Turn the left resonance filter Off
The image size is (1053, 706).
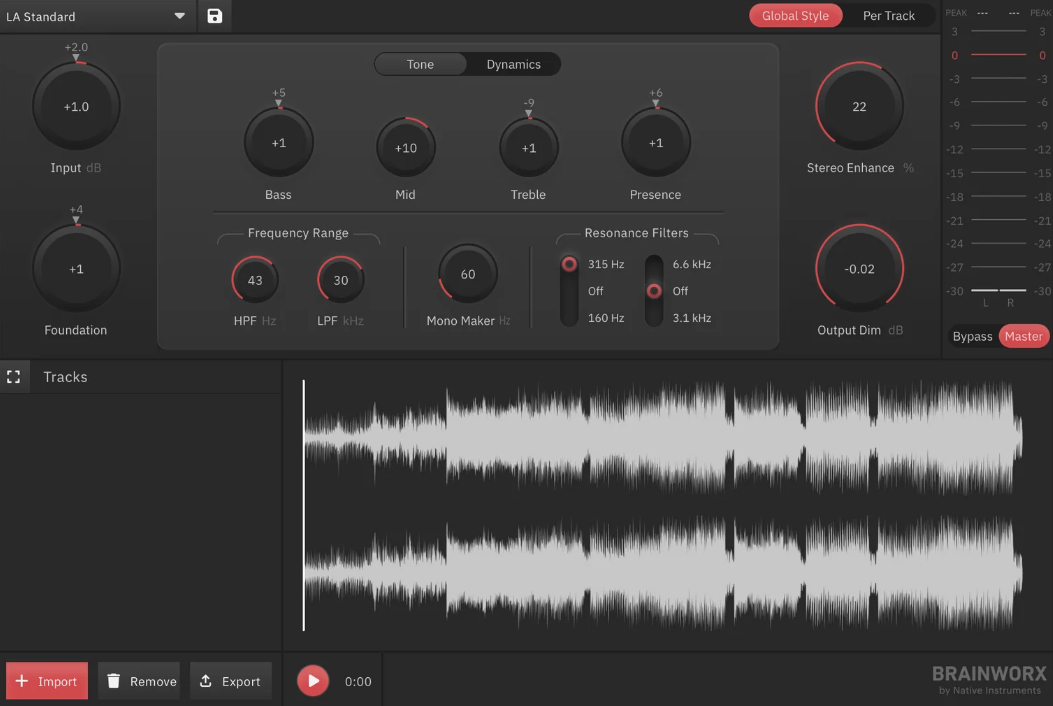569,290
